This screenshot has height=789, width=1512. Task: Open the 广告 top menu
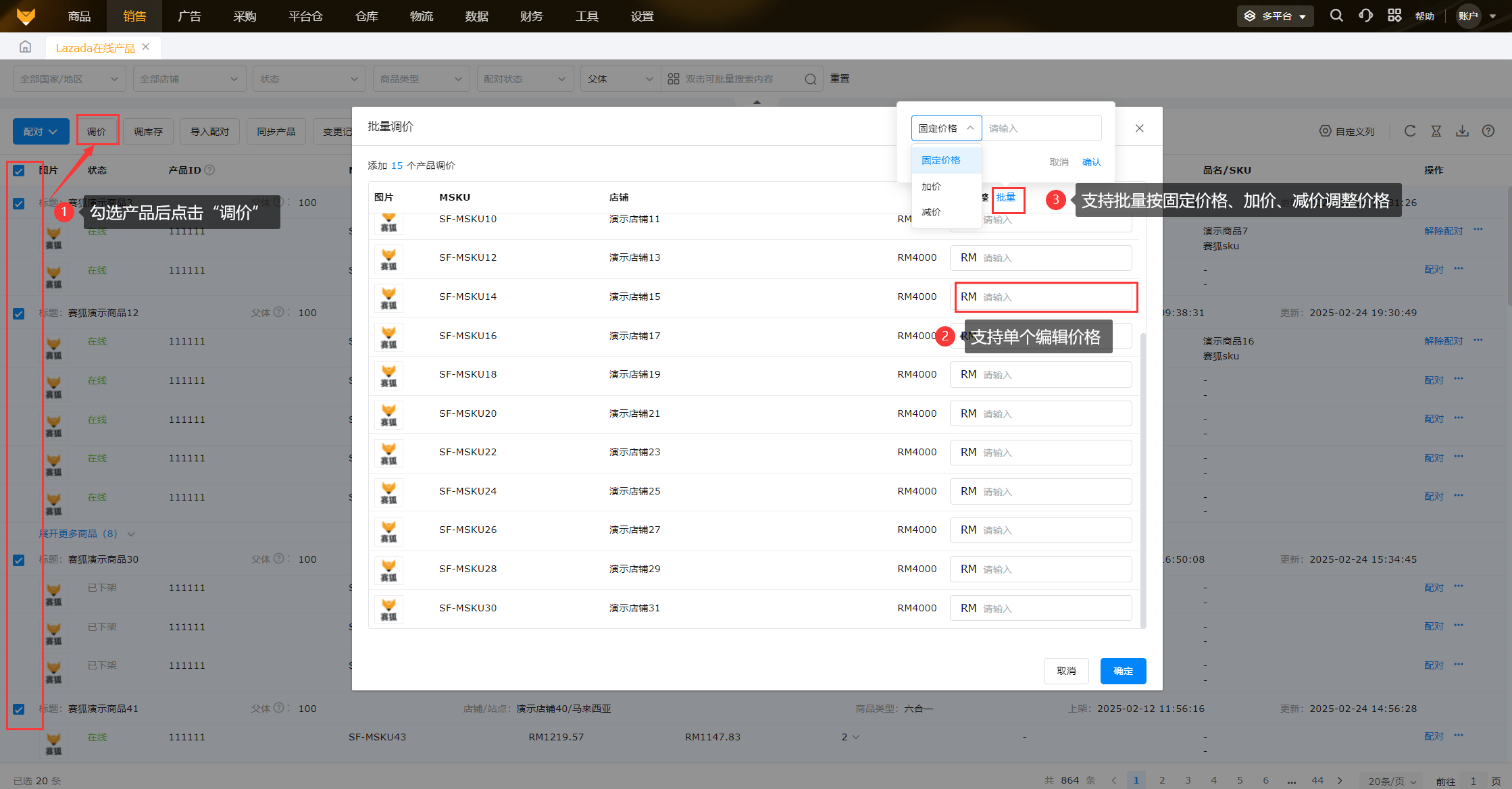pyautogui.click(x=189, y=16)
